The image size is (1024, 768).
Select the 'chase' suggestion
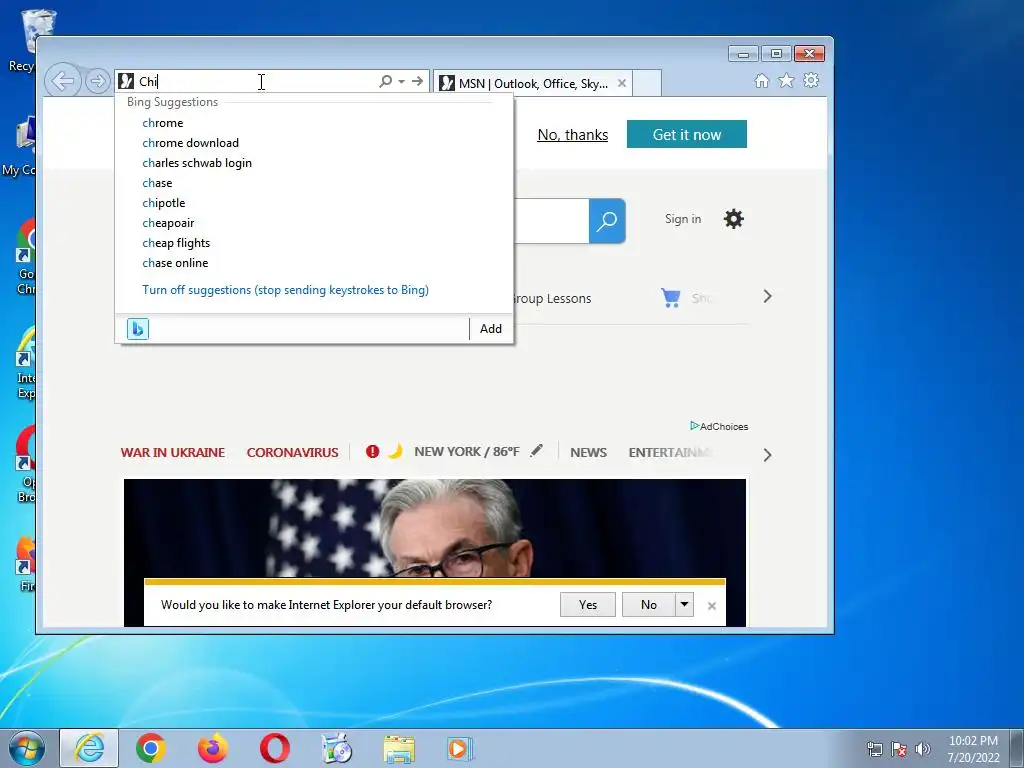(x=157, y=183)
